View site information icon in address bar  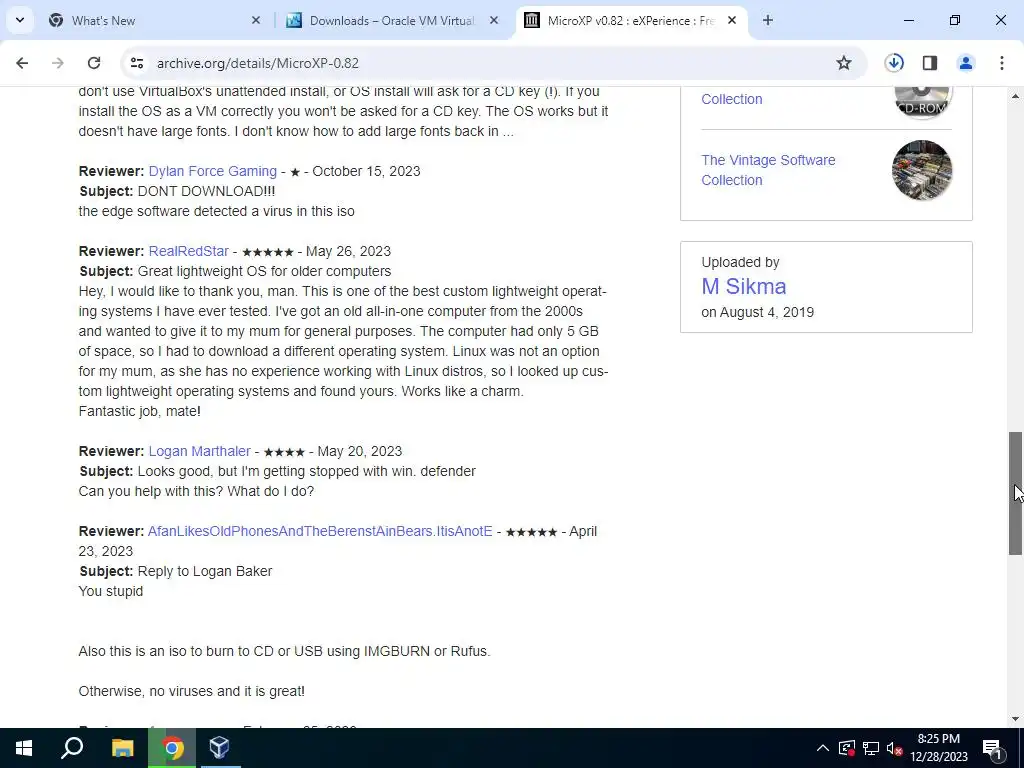click(x=136, y=63)
